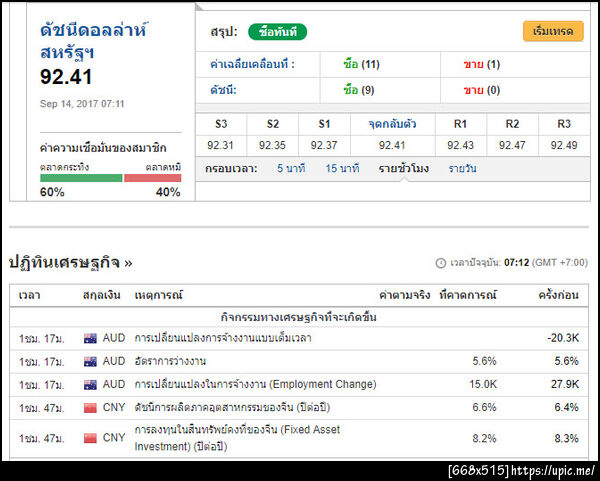Open อัตราการว่างงาน unemployment rate event

pyautogui.click(x=170, y=361)
